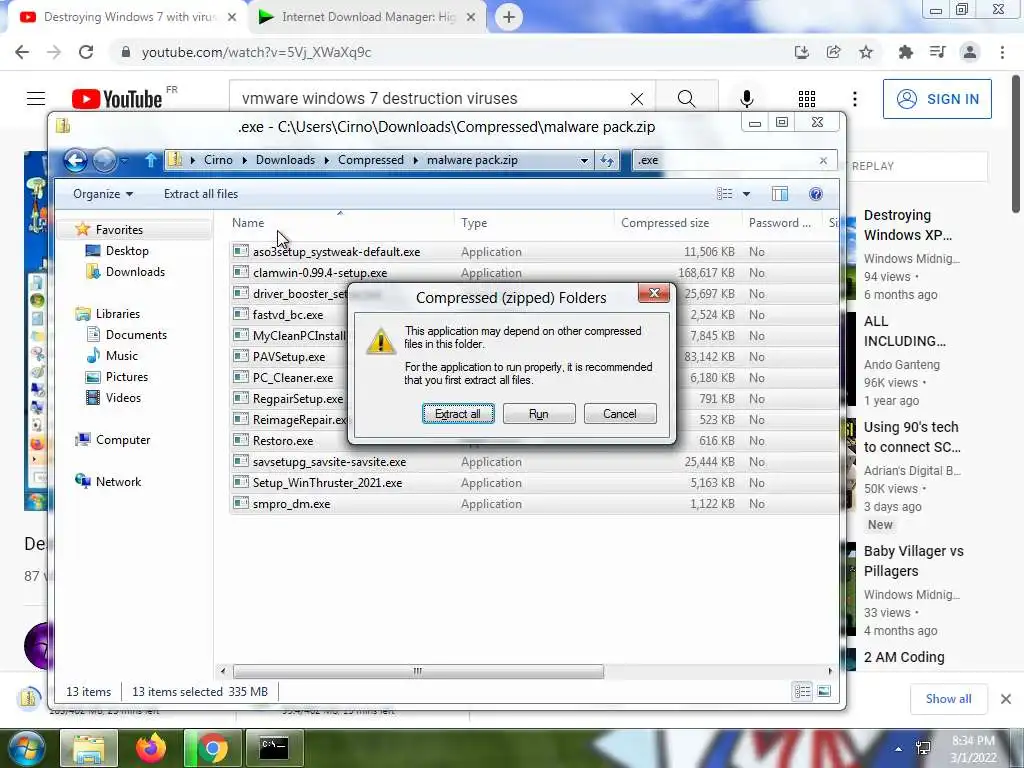Viewport: 1024px width, 768px height.
Task: Toggle the Explorer preview pane icon
Action: click(780, 194)
